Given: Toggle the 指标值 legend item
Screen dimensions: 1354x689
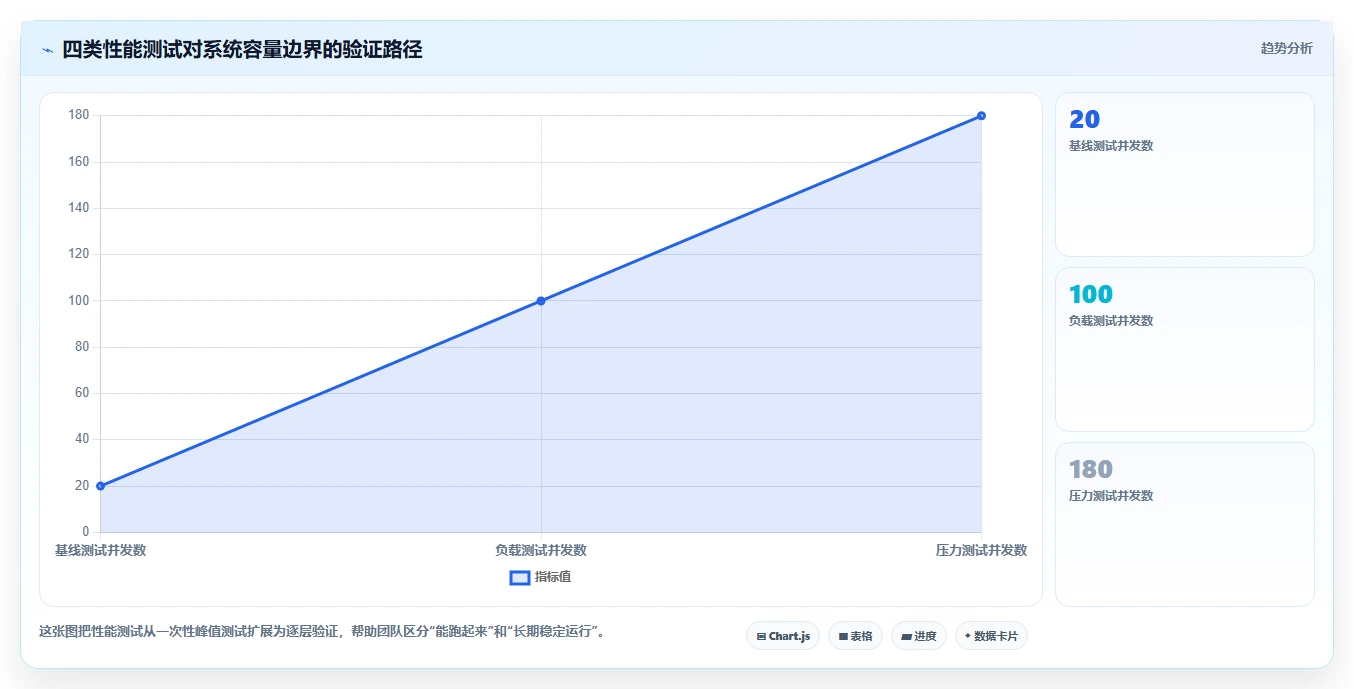Looking at the screenshot, I should [x=540, y=577].
